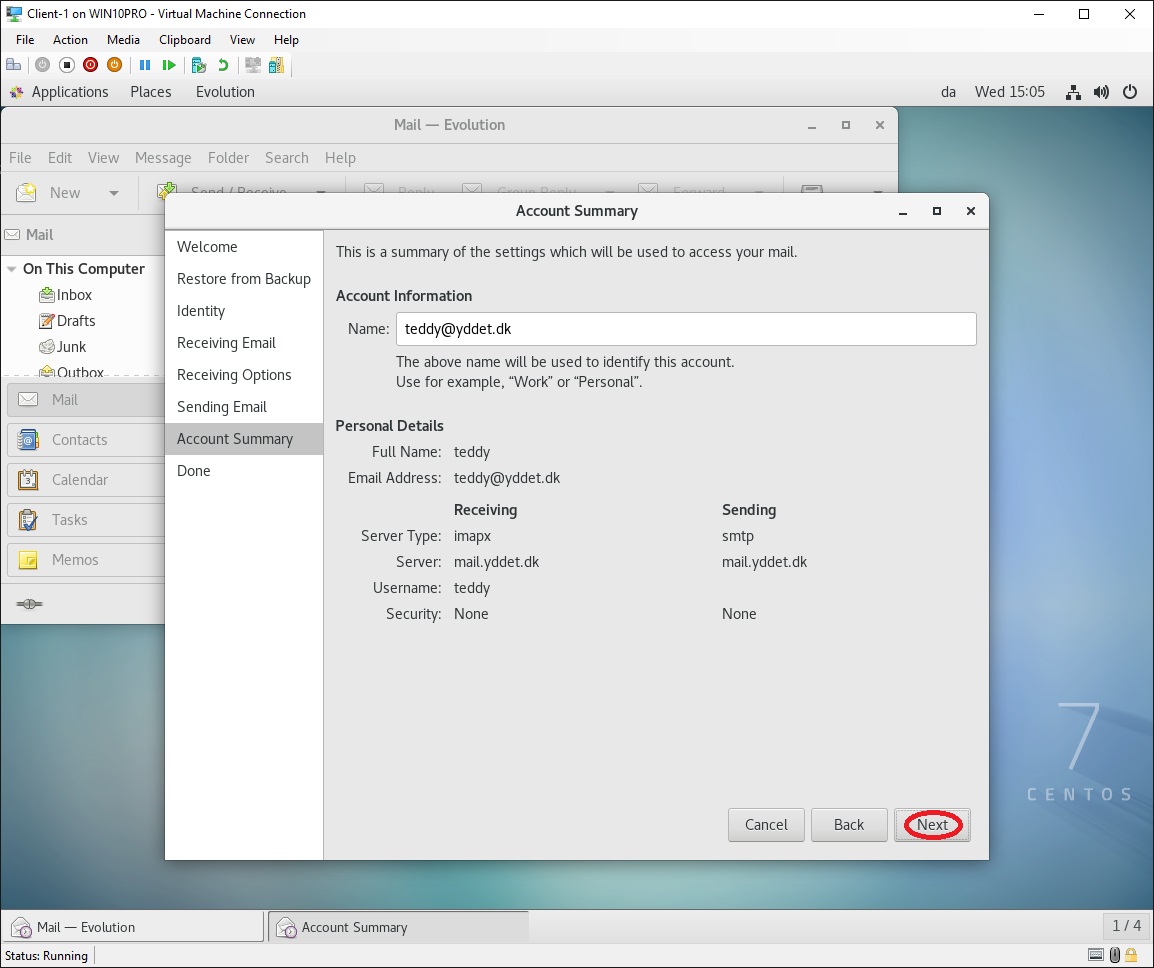
Task: Click the greyed Start VM toolbar icon
Action: pyautogui.click(x=43, y=65)
